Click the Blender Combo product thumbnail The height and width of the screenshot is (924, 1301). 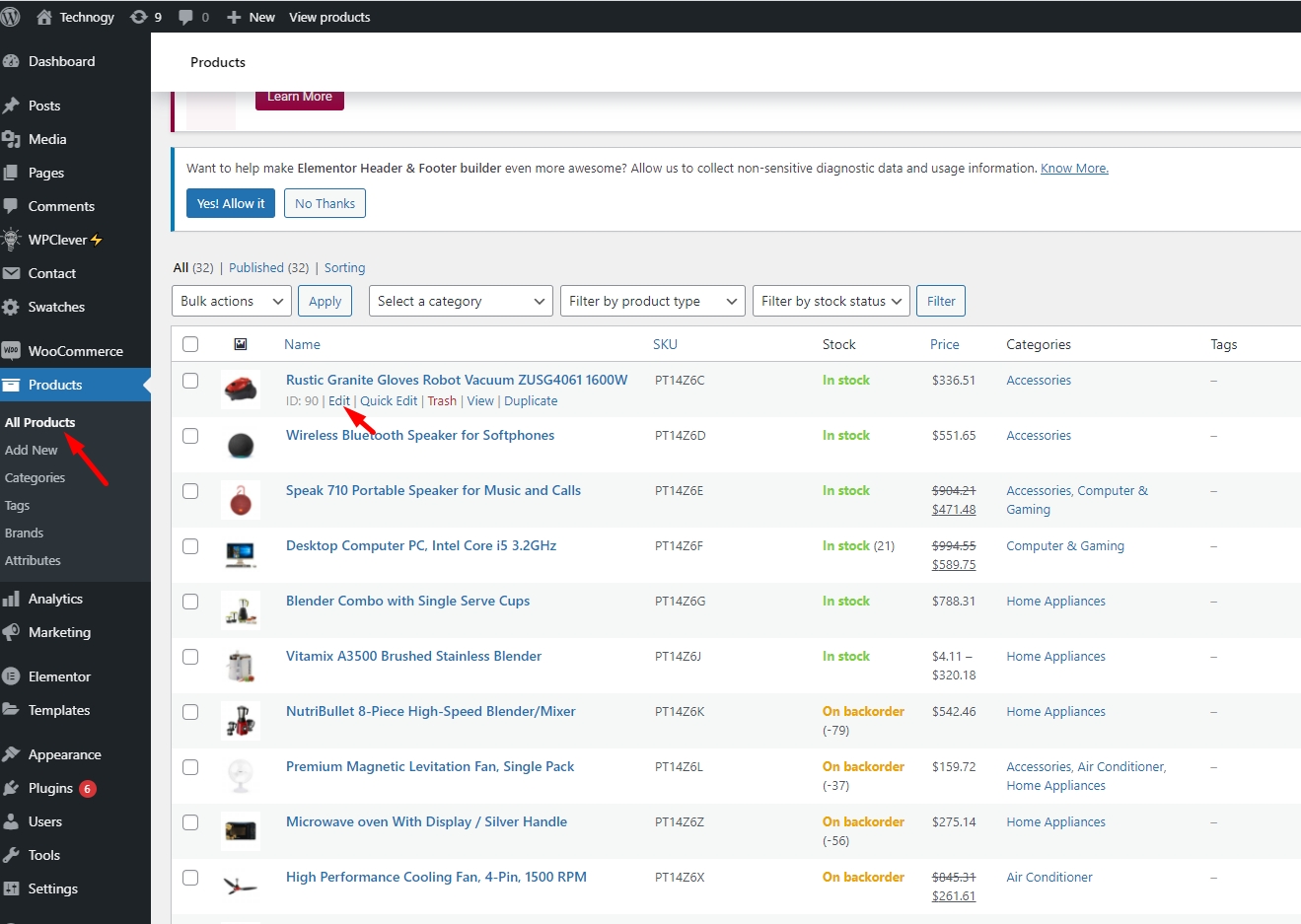tap(241, 610)
